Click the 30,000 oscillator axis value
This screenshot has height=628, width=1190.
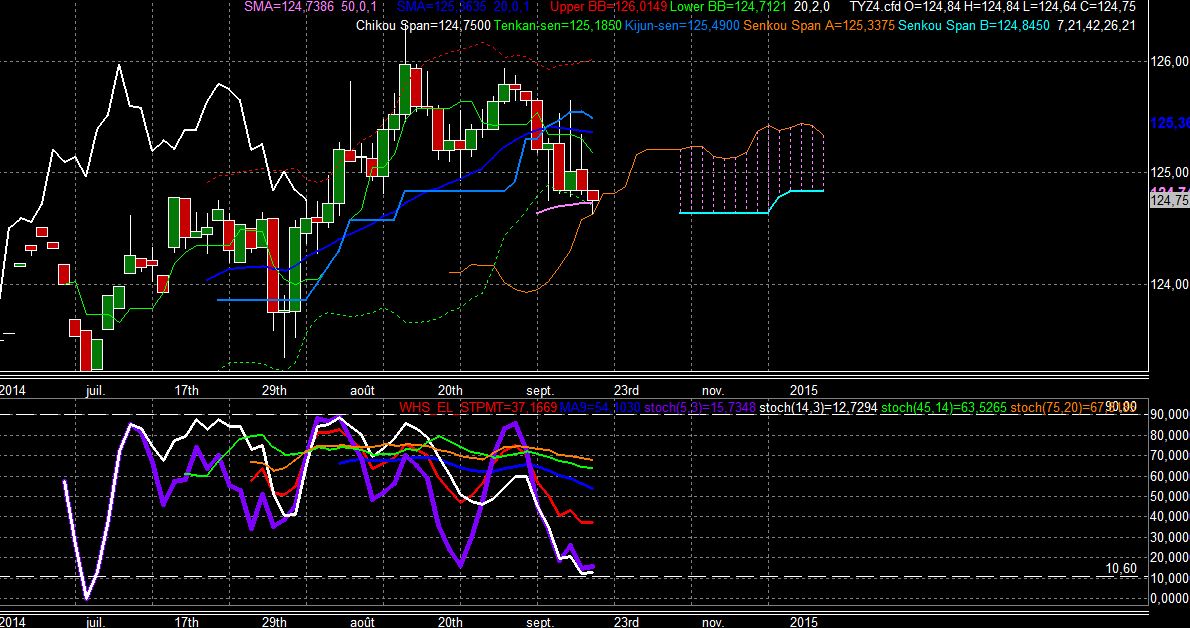pos(1170,537)
